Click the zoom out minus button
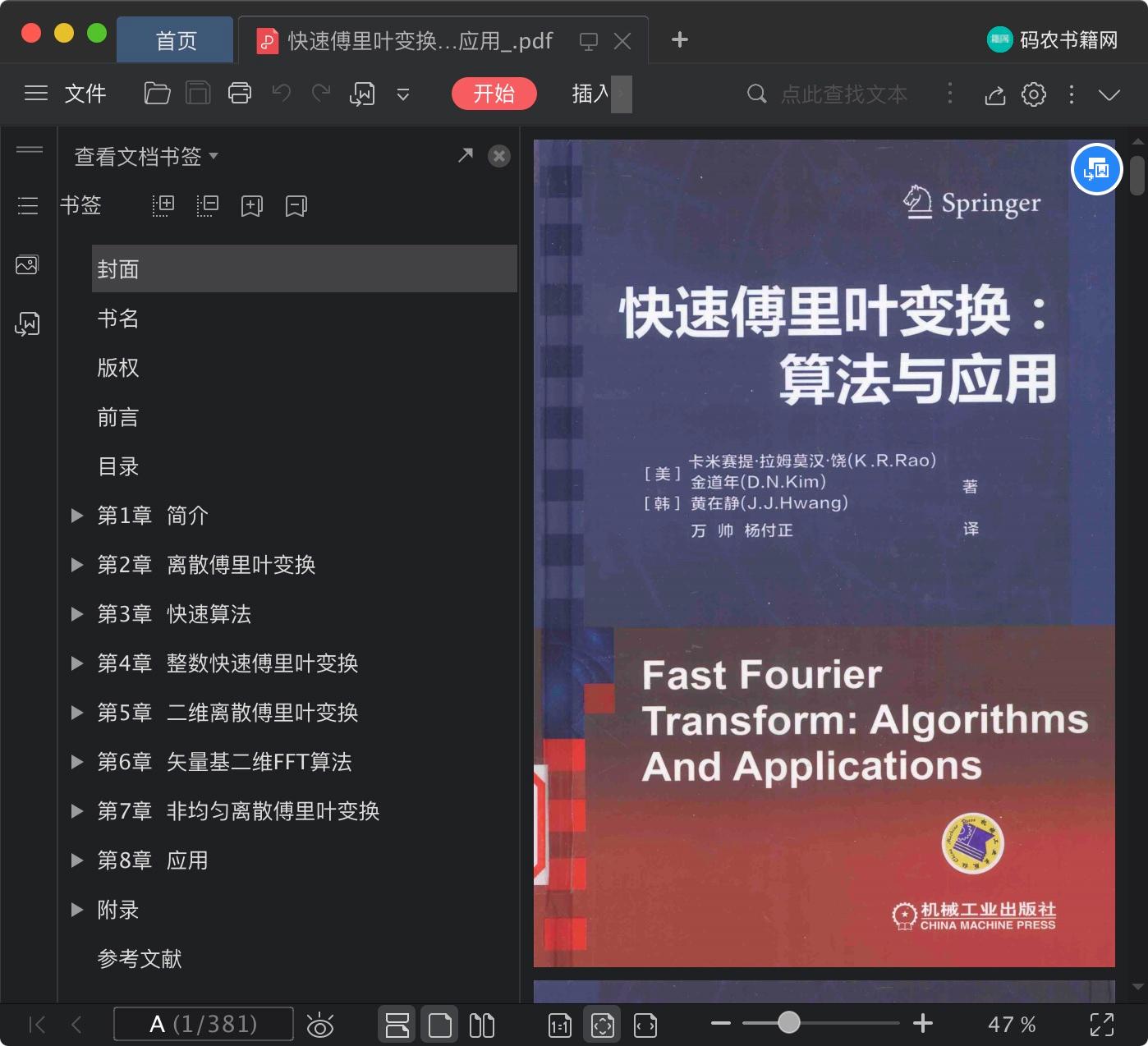This screenshot has width=1148, height=1046. pos(721,1023)
